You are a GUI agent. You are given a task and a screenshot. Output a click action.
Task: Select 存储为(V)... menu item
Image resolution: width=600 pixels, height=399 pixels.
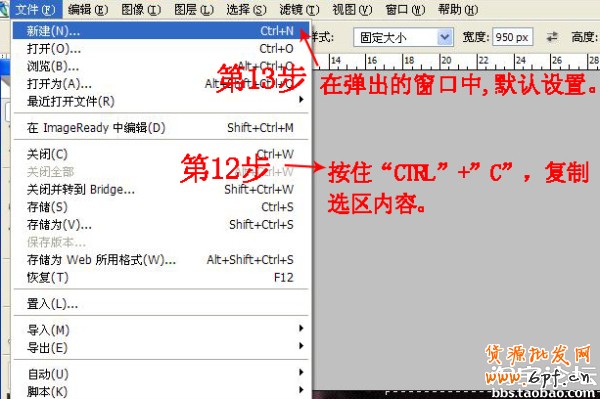point(161,225)
